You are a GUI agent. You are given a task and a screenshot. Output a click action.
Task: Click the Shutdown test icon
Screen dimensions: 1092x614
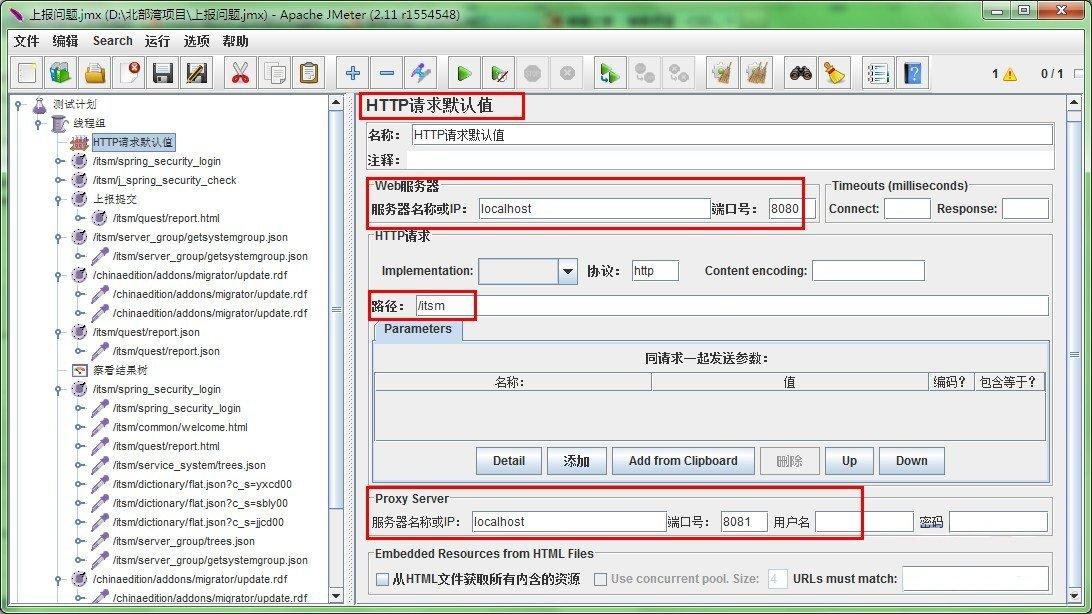tap(567, 72)
